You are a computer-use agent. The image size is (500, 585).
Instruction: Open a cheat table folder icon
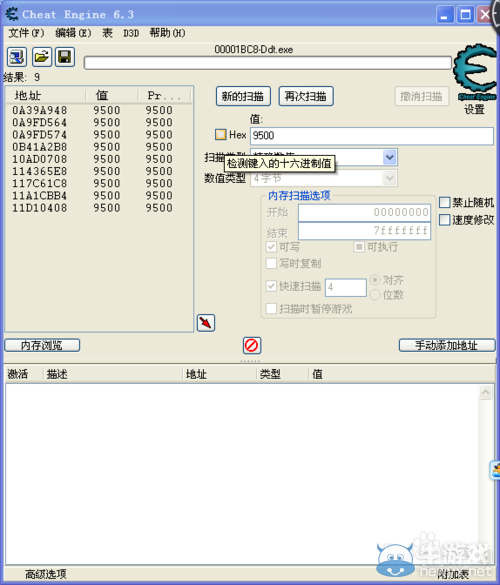[41, 57]
